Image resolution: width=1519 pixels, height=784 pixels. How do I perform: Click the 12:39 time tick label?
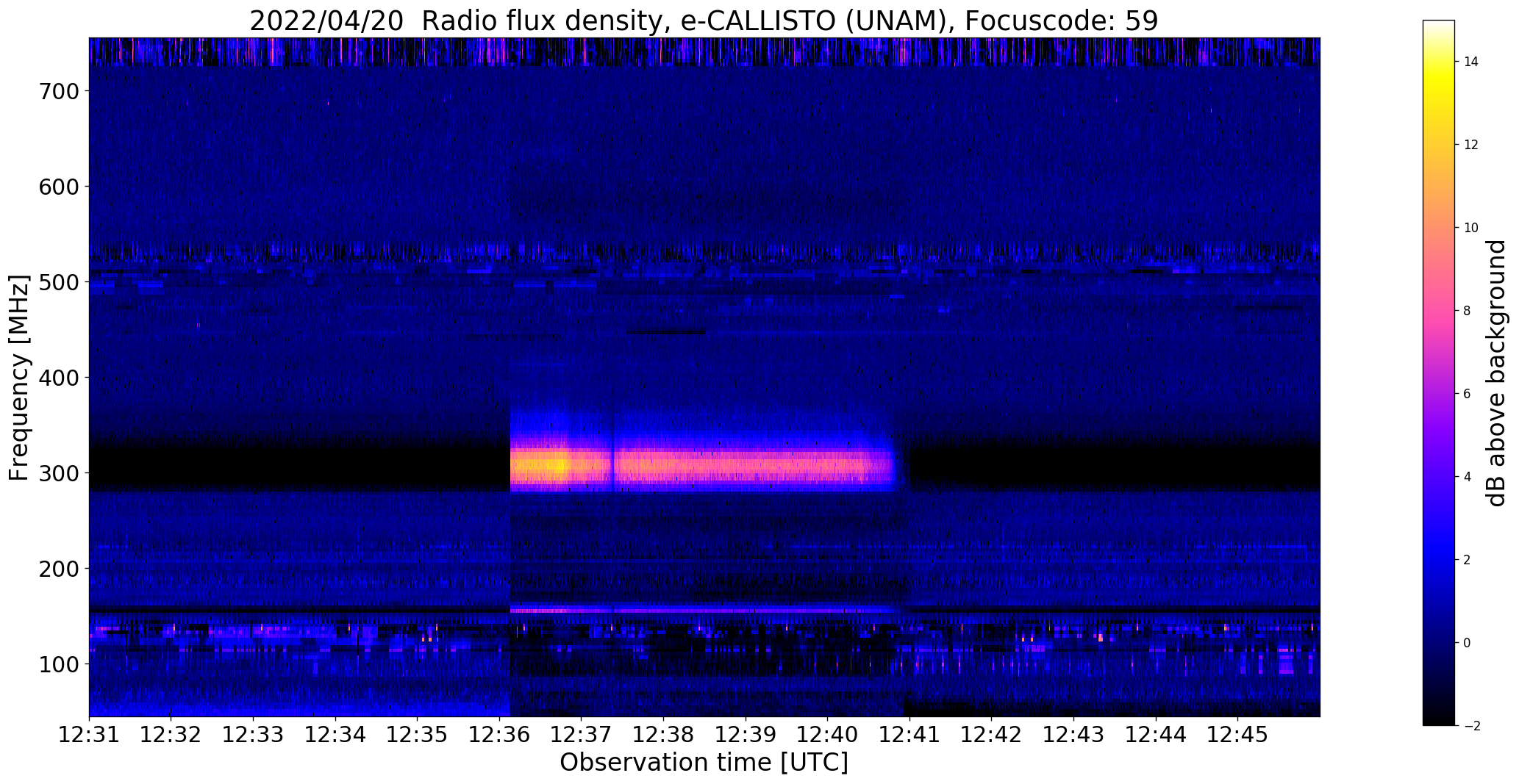click(x=746, y=735)
